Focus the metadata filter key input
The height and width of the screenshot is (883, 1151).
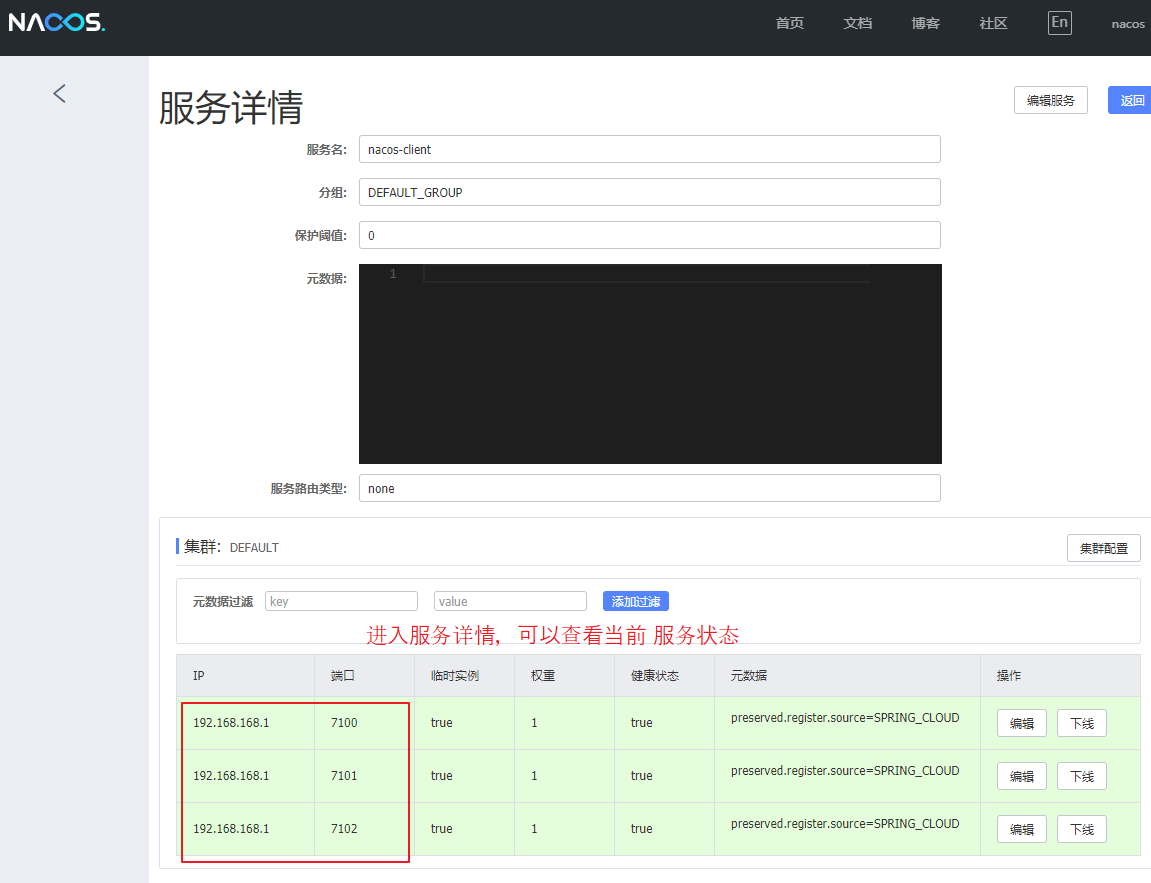pos(341,601)
